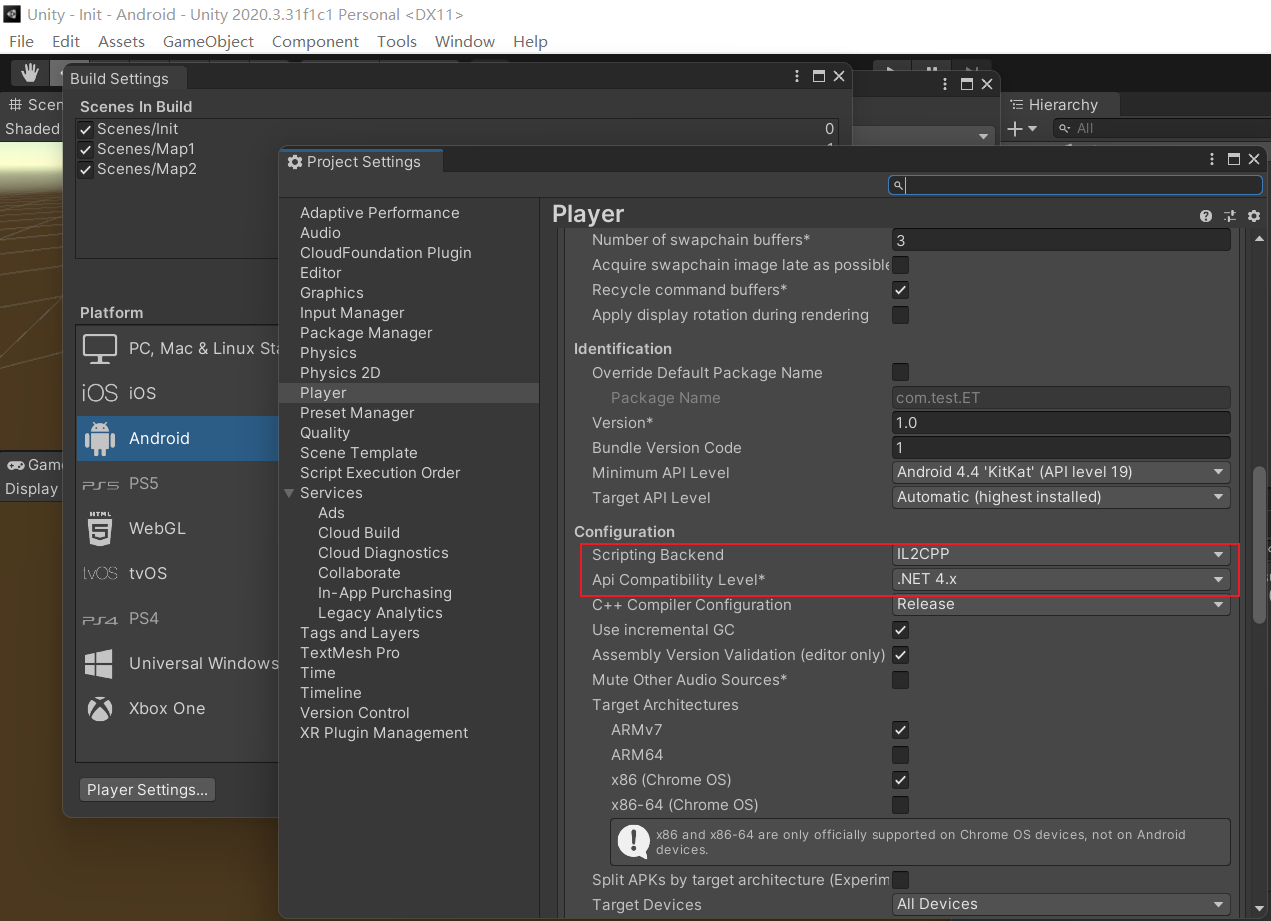Image resolution: width=1271 pixels, height=921 pixels.
Task: Click the gear icon in the Player panel
Action: 1254,216
